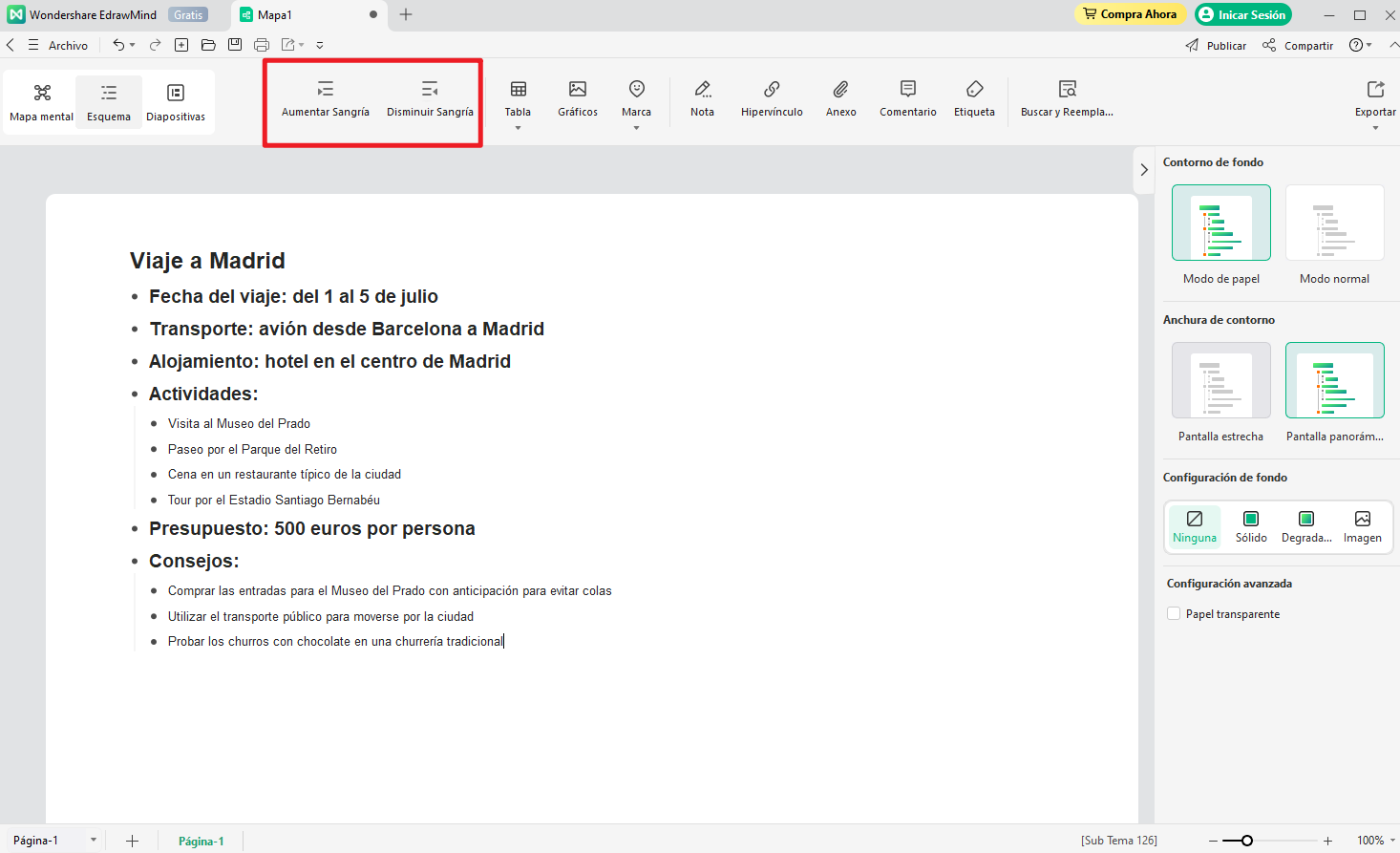Switch to Mapa mental view
1400x853 pixels.
(42, 102)
